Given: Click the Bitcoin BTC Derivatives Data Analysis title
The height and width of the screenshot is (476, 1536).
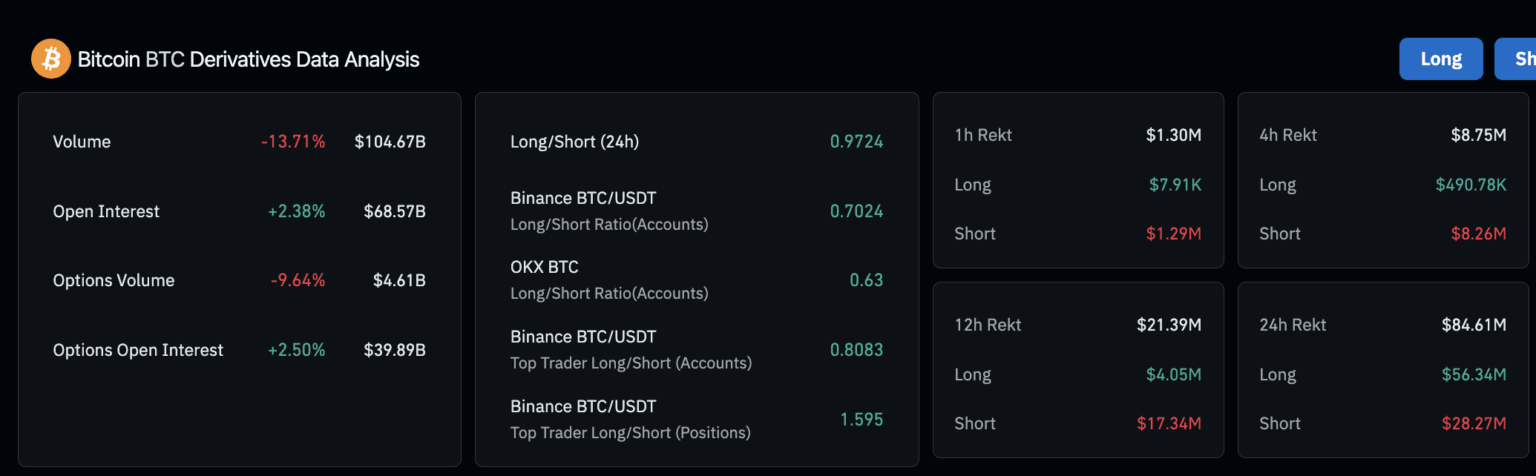Looking at the screenshot, I should [248, 60].
